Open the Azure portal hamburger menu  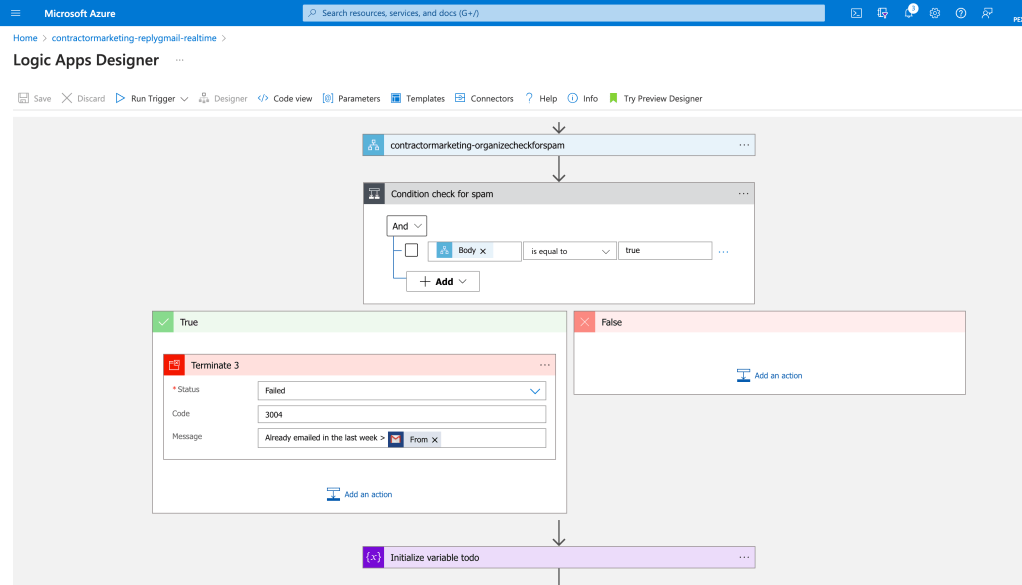pyautogui.click(x=16, y=13)
